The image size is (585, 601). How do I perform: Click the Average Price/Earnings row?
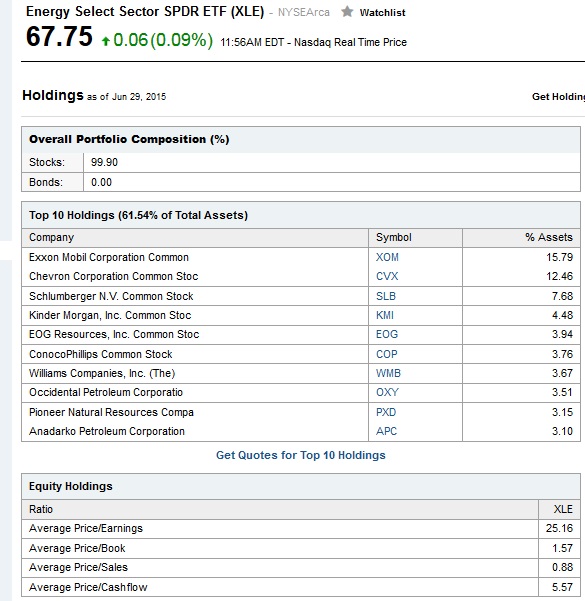click(301, 529)
